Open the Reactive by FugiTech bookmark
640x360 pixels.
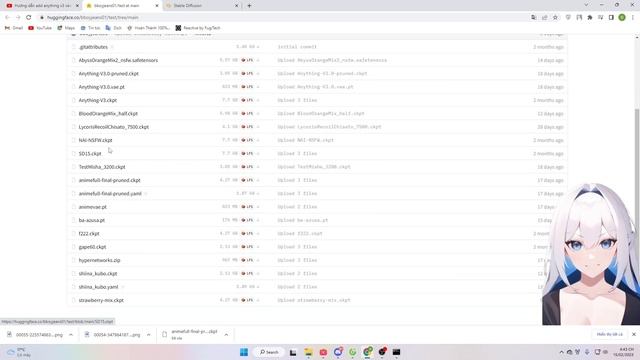(x=198, y=28)
